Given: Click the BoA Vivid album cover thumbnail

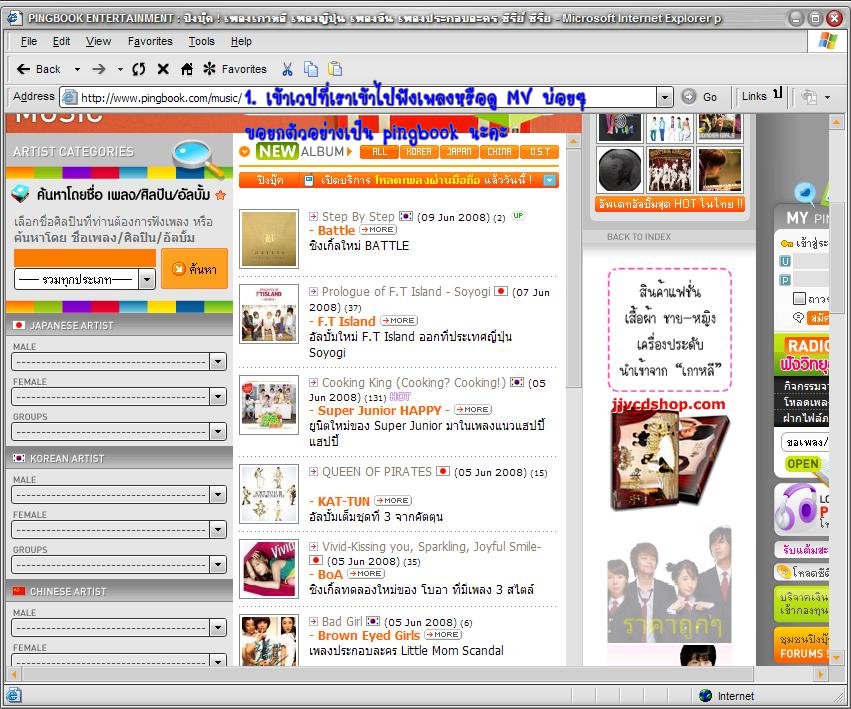Looking at the screenshot, I should 269,569.
